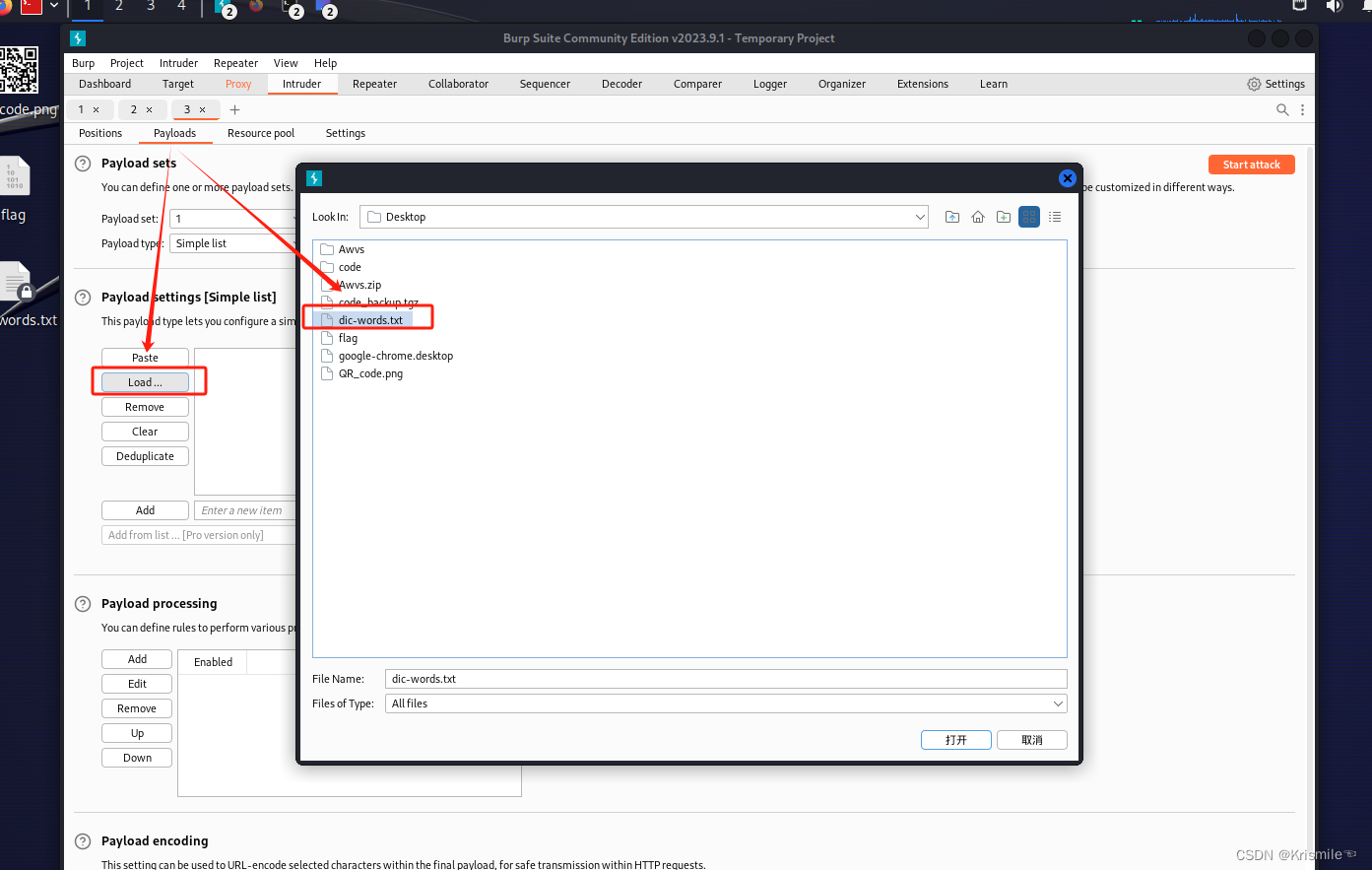The height and width of the screenshot is (870, 1372).
Task: Open the Repeater main tab
Action: pos(375,84)
